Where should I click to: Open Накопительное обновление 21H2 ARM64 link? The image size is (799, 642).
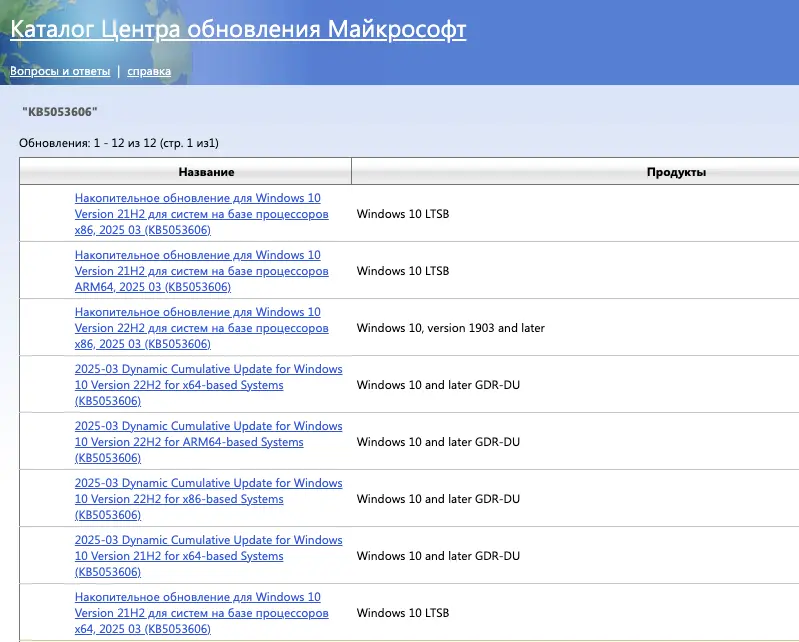tap(201, 271)
